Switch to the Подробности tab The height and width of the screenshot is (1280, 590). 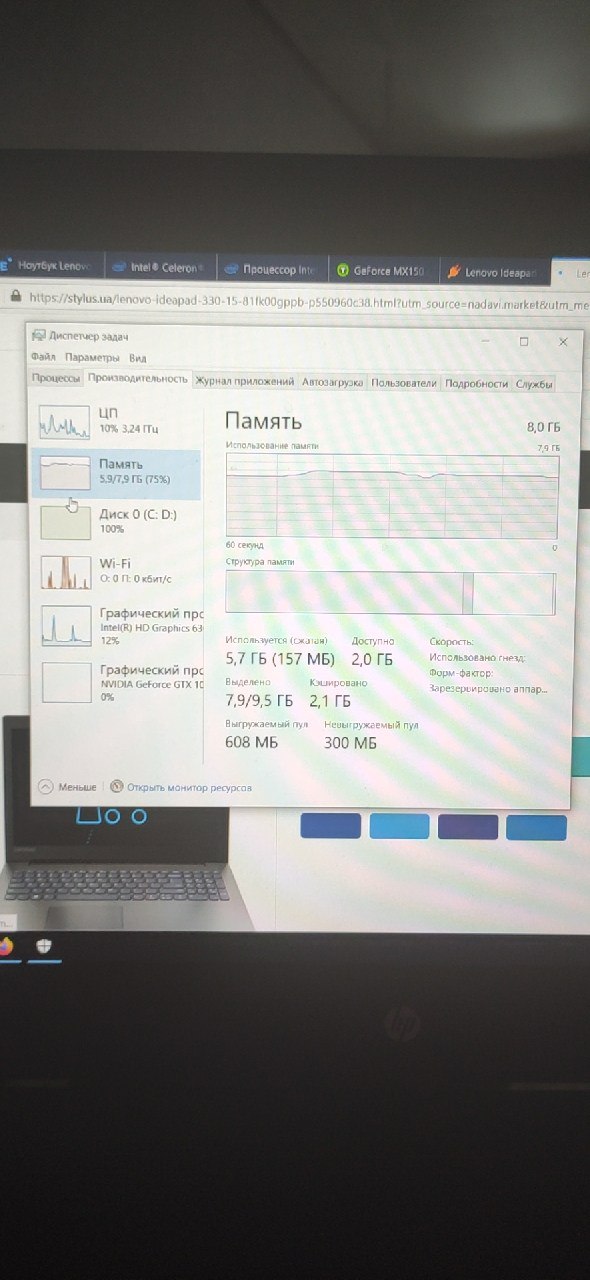(476, 383)
